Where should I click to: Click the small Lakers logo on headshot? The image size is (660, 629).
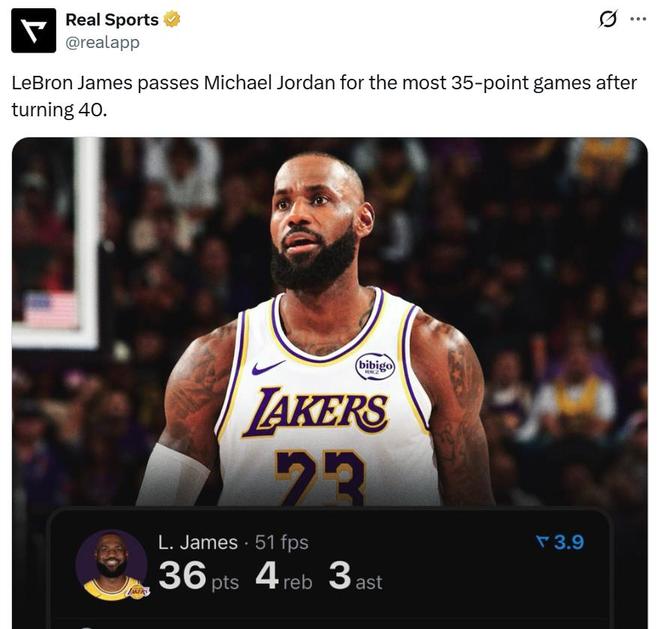tap(137, 591)
